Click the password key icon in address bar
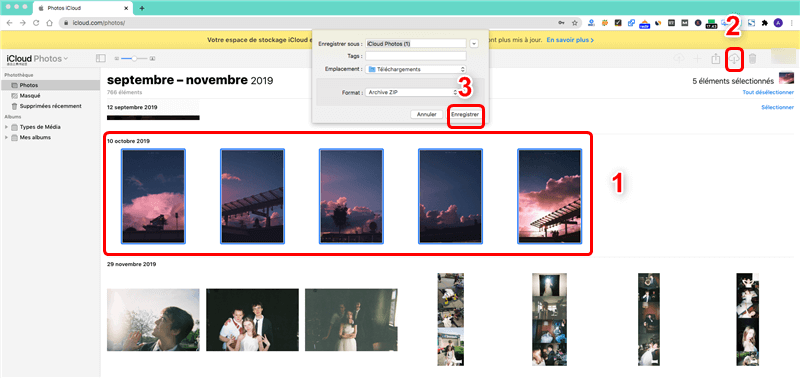The image size is (800, 378). (562, 23)
